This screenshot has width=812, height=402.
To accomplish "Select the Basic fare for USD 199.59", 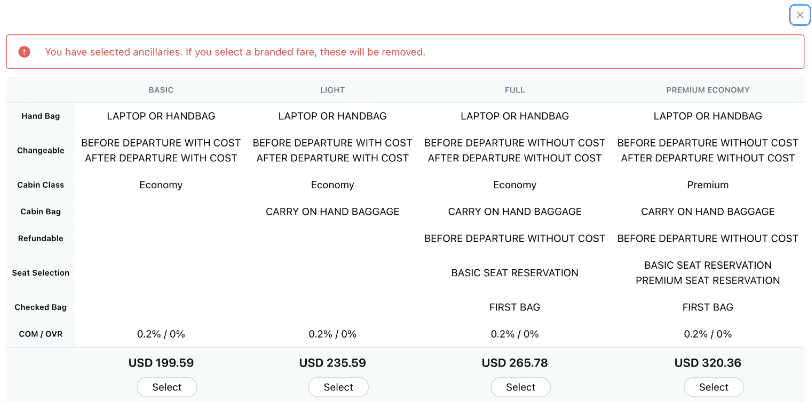I will (167, 387).
